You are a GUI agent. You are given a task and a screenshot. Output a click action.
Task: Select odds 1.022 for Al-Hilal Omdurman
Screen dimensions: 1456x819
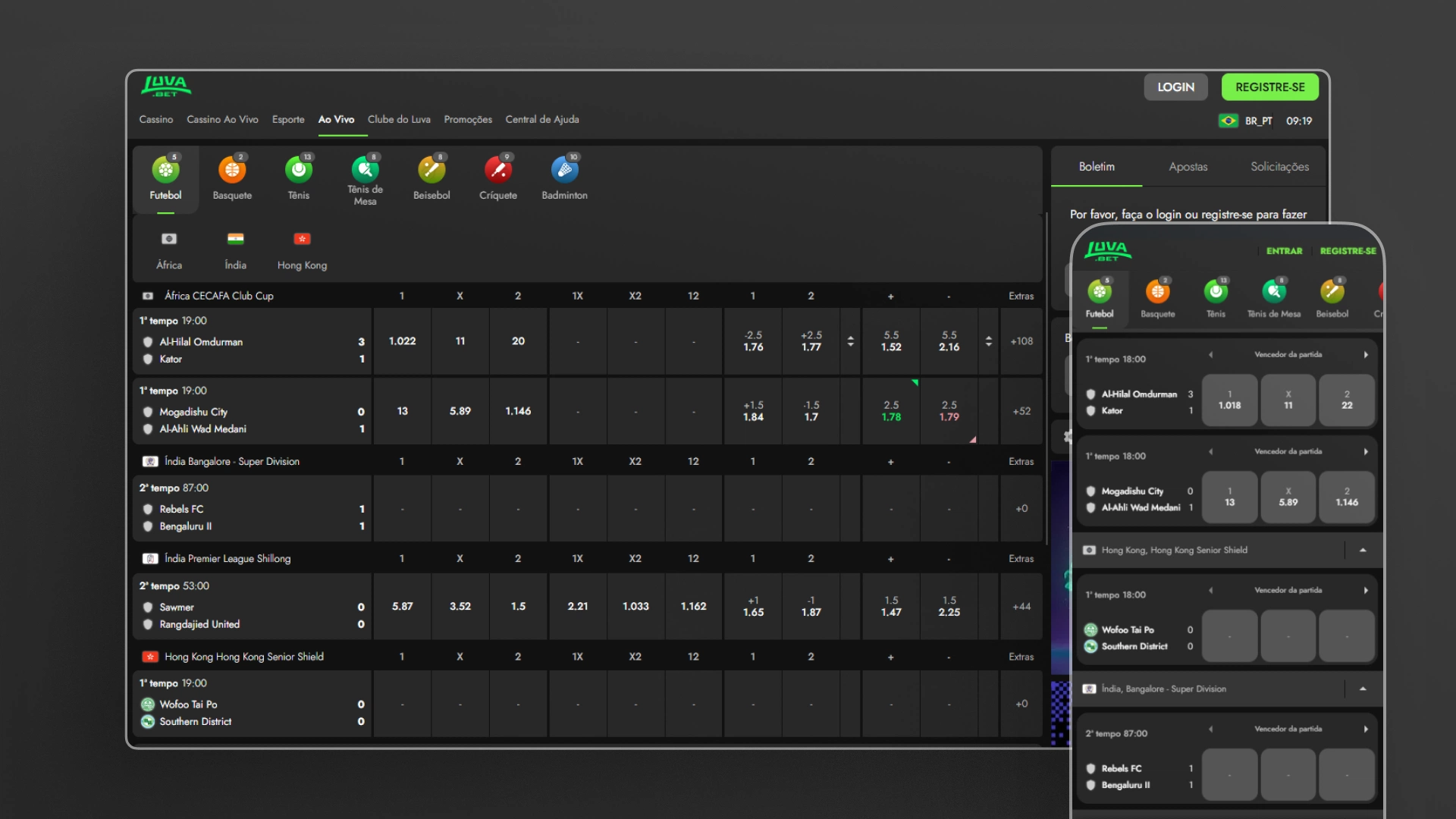click(402, 341)
